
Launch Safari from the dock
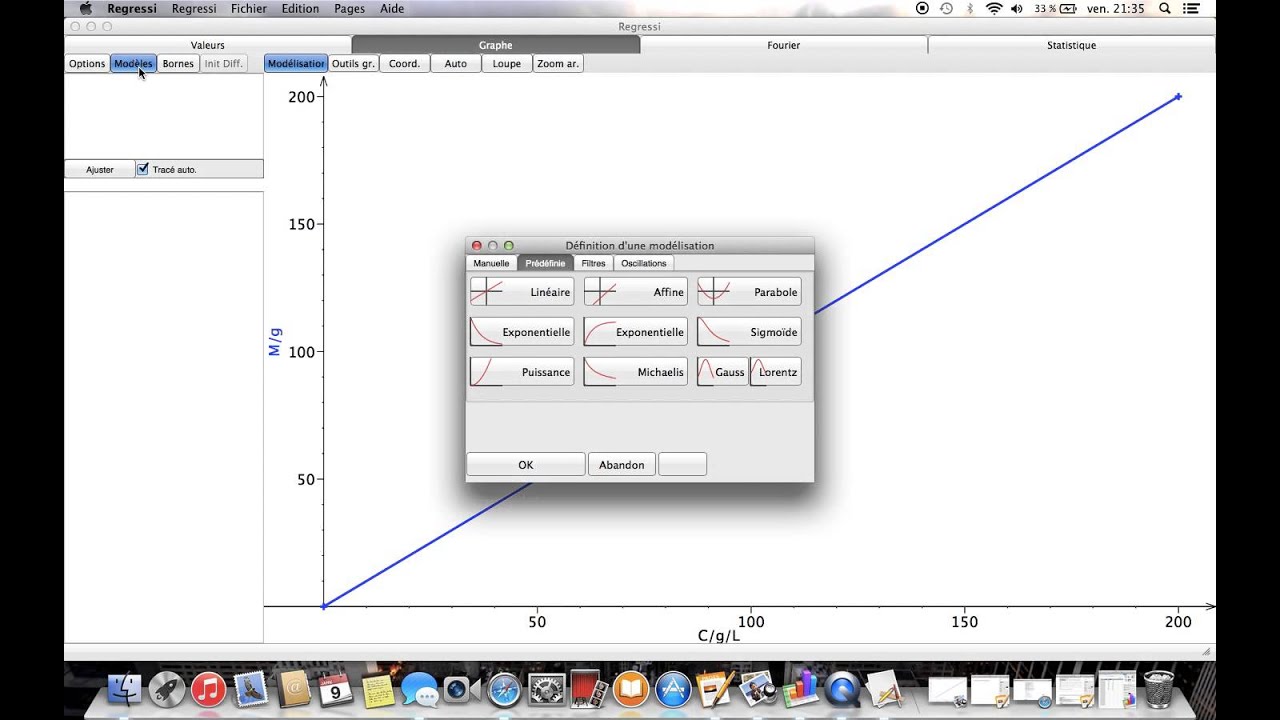(504, 689)
